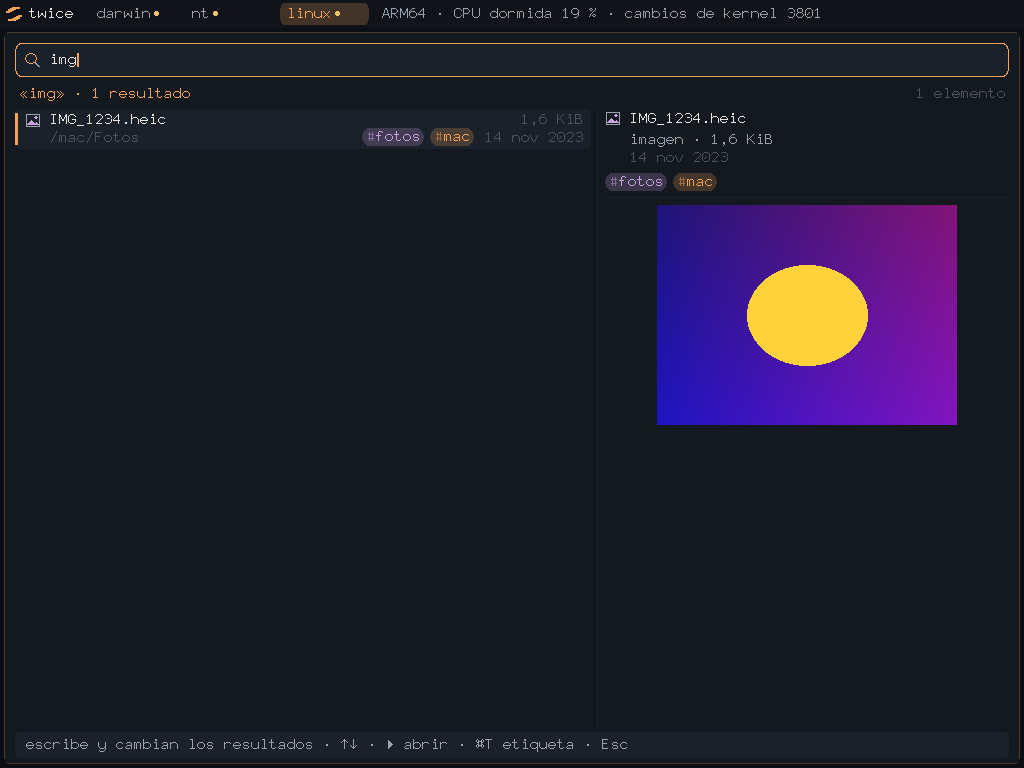
Task: Select the IMG_1234.heic name in the result row
Action: click(108, 120)
